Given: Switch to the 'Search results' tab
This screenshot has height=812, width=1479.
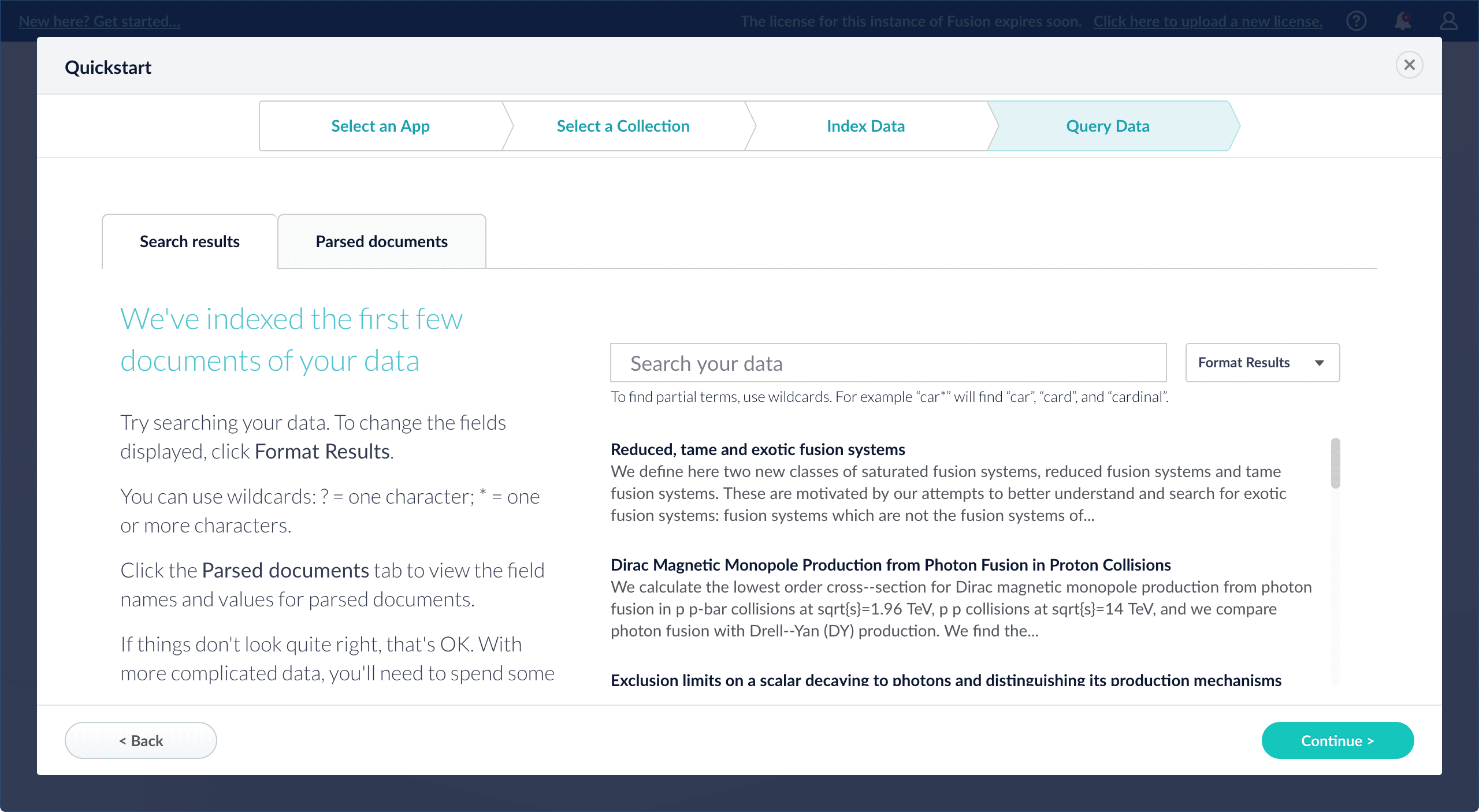Looking at the screenshot, I should pos(189,241).
